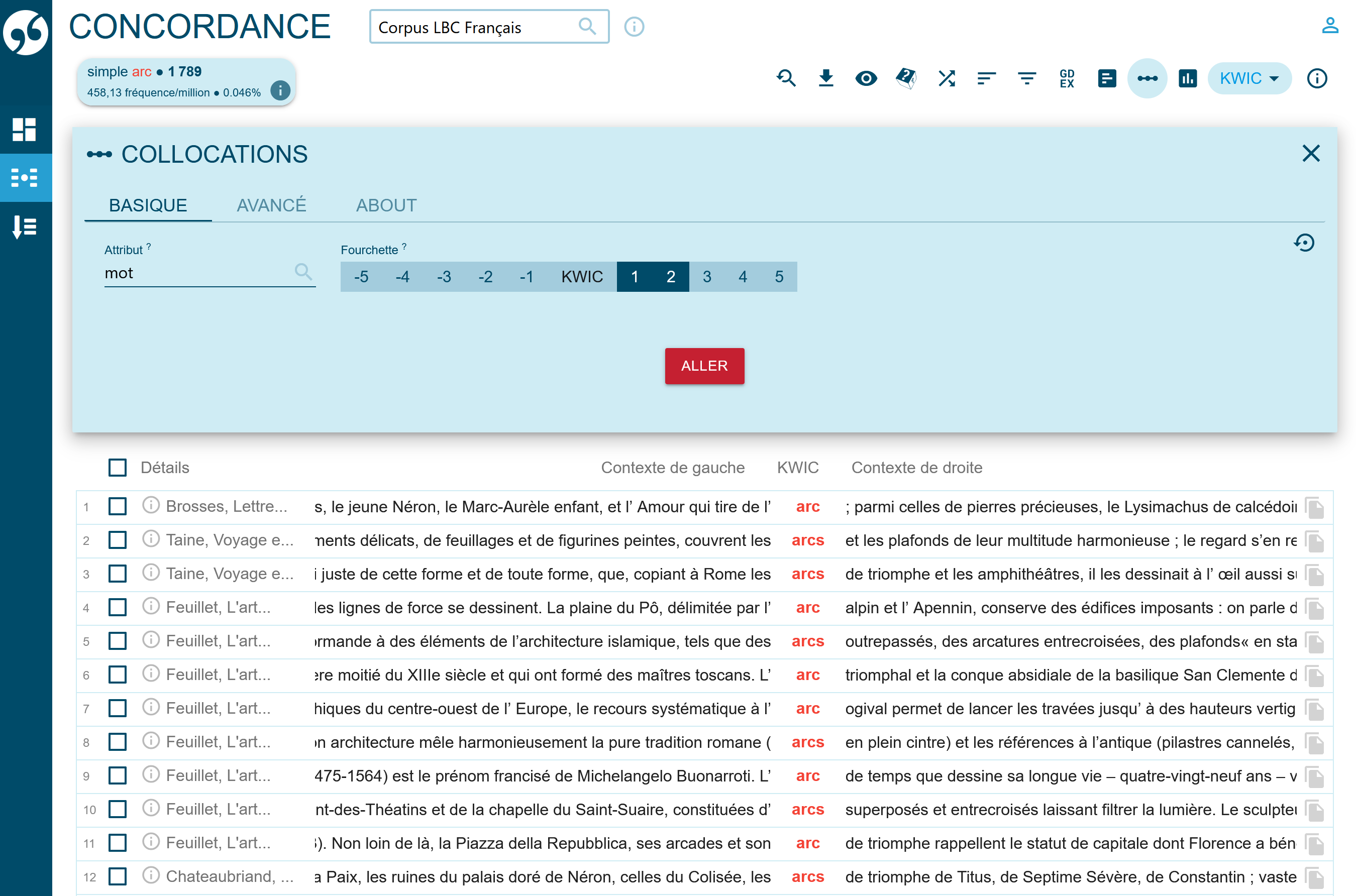Click the Fourchette help question mark
The height and width of the screenshot is (896, 1356).
click(404, 247)
